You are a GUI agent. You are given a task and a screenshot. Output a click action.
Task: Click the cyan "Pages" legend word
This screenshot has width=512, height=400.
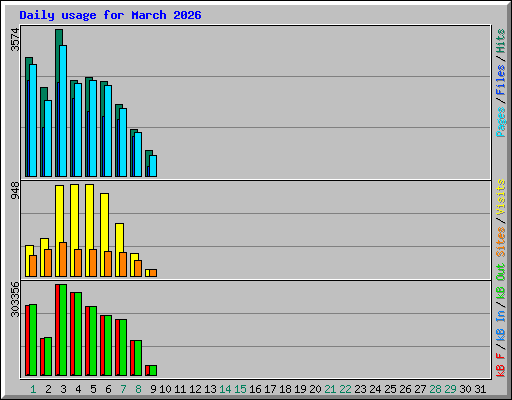[x=501, y=122]
